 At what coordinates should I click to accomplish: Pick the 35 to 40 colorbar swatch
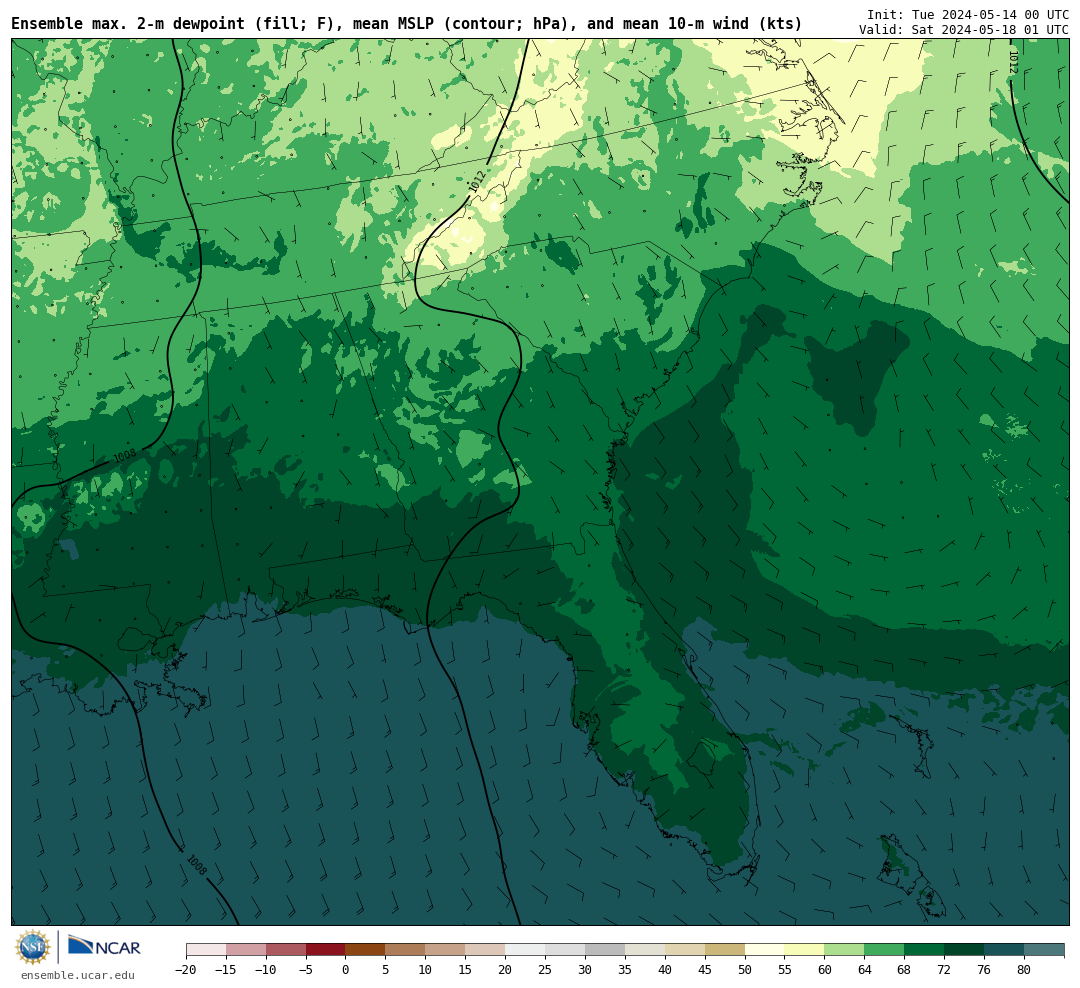click(x=645, y=950)
